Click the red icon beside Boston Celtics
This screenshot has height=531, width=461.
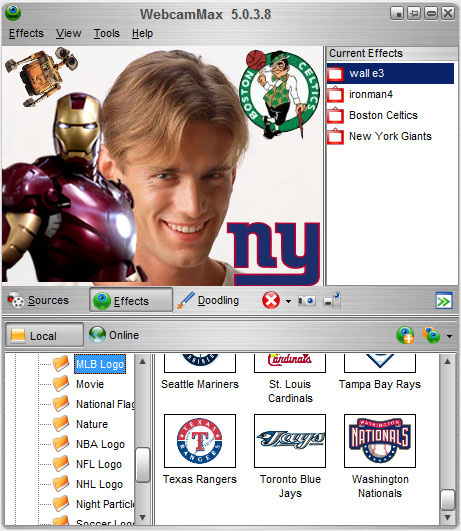point(335,115)
